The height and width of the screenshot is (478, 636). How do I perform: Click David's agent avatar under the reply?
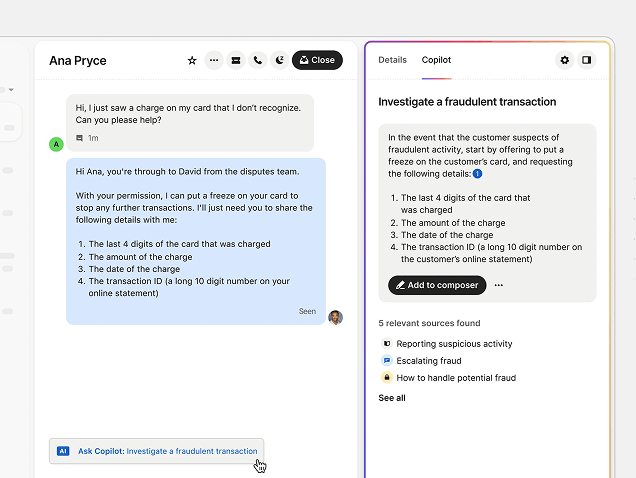coord(335,317)
